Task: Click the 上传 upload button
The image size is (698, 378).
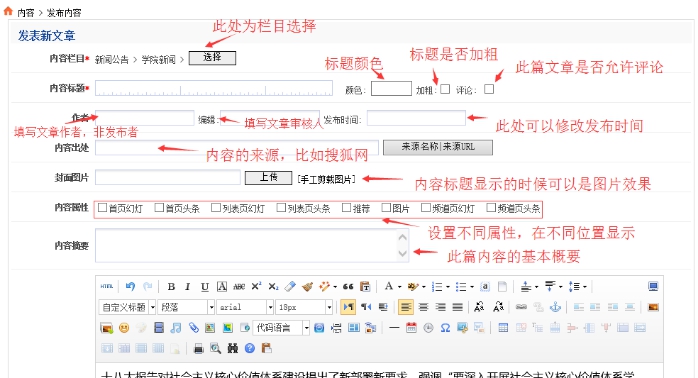Action: (x=268, y=178)
